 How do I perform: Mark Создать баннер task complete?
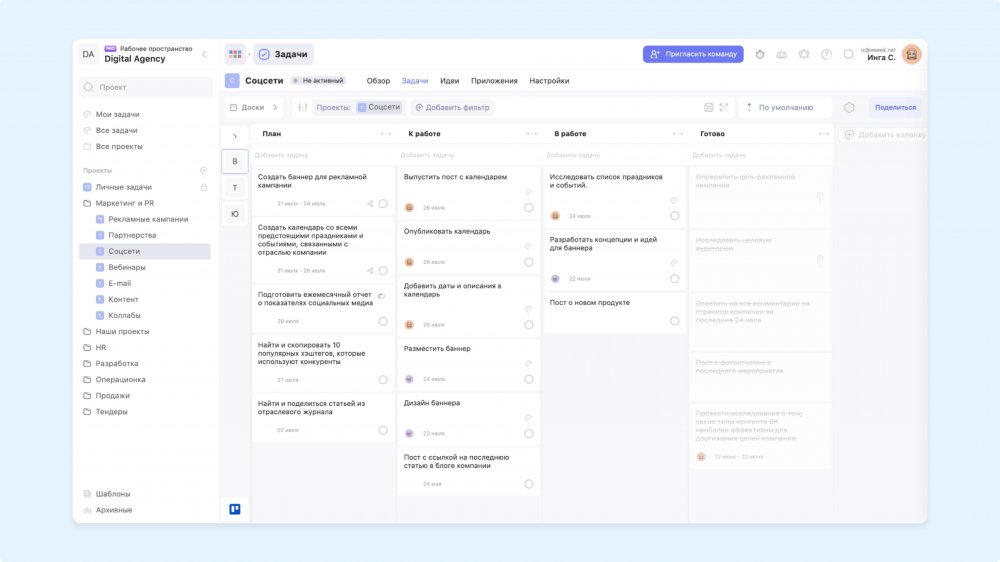pyautogui.click(x=383, y=203)
